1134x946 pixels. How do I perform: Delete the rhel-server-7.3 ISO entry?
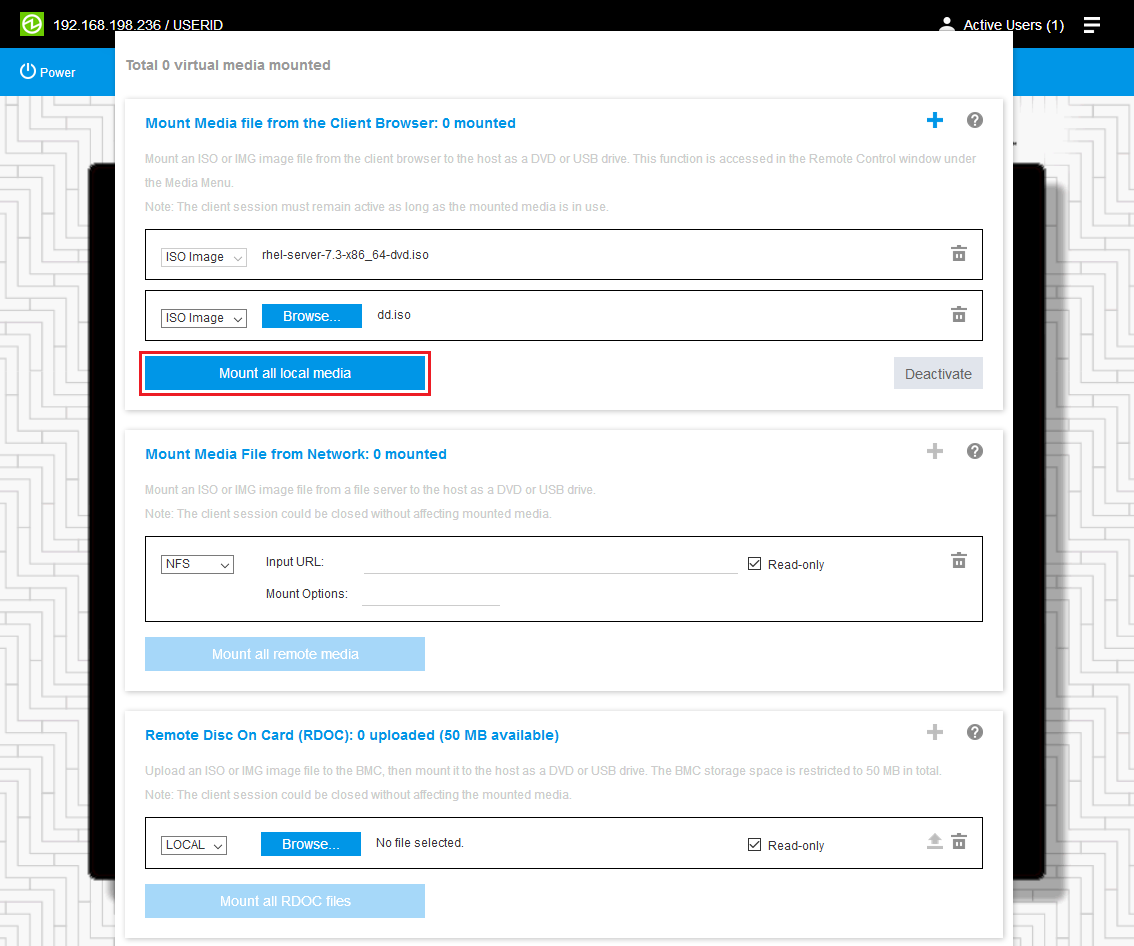click(x=958, y=254)
